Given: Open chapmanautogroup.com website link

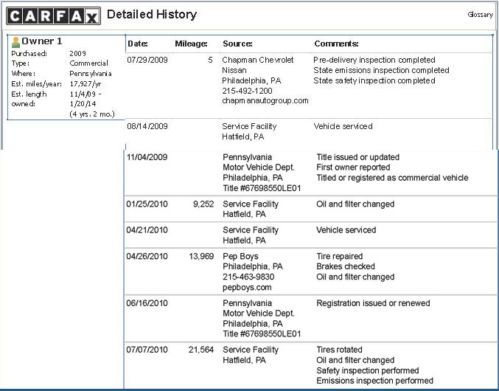Looking at the screenshot, I should coord(265,101).
